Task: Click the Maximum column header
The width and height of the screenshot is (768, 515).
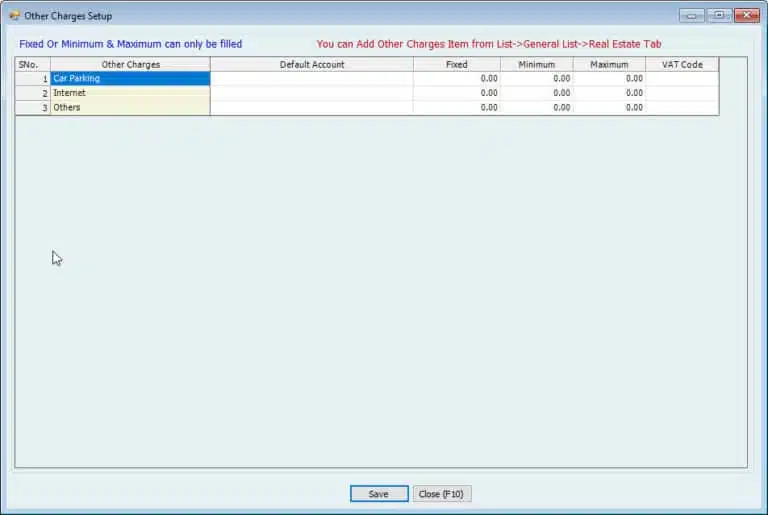Action: click(x=609, y=64)
